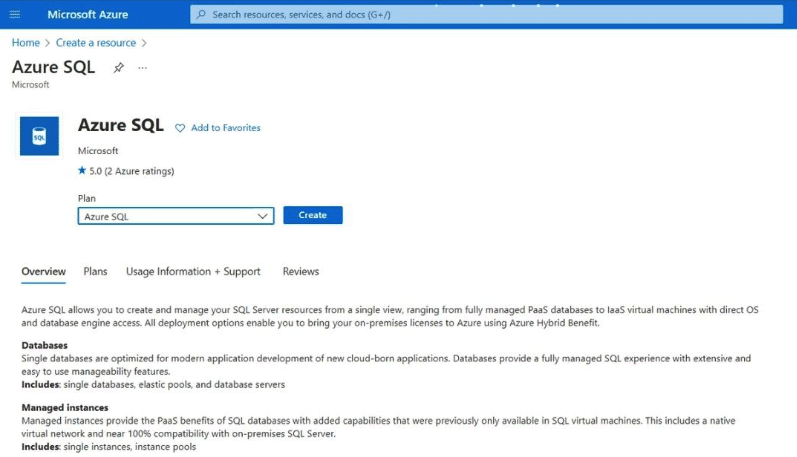Click the search magnifier icon
Viewport: 797px width, 457px height.
pos(201,14)
